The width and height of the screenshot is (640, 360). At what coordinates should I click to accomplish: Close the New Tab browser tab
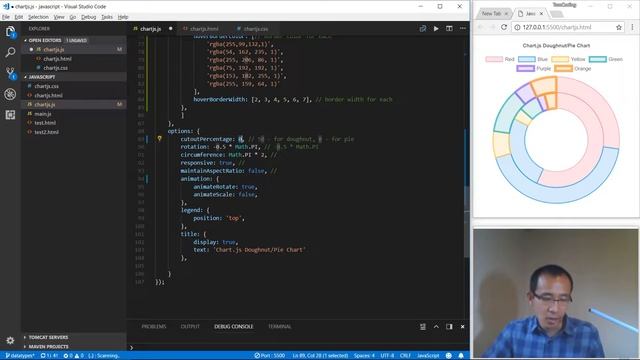coord(507,14)
